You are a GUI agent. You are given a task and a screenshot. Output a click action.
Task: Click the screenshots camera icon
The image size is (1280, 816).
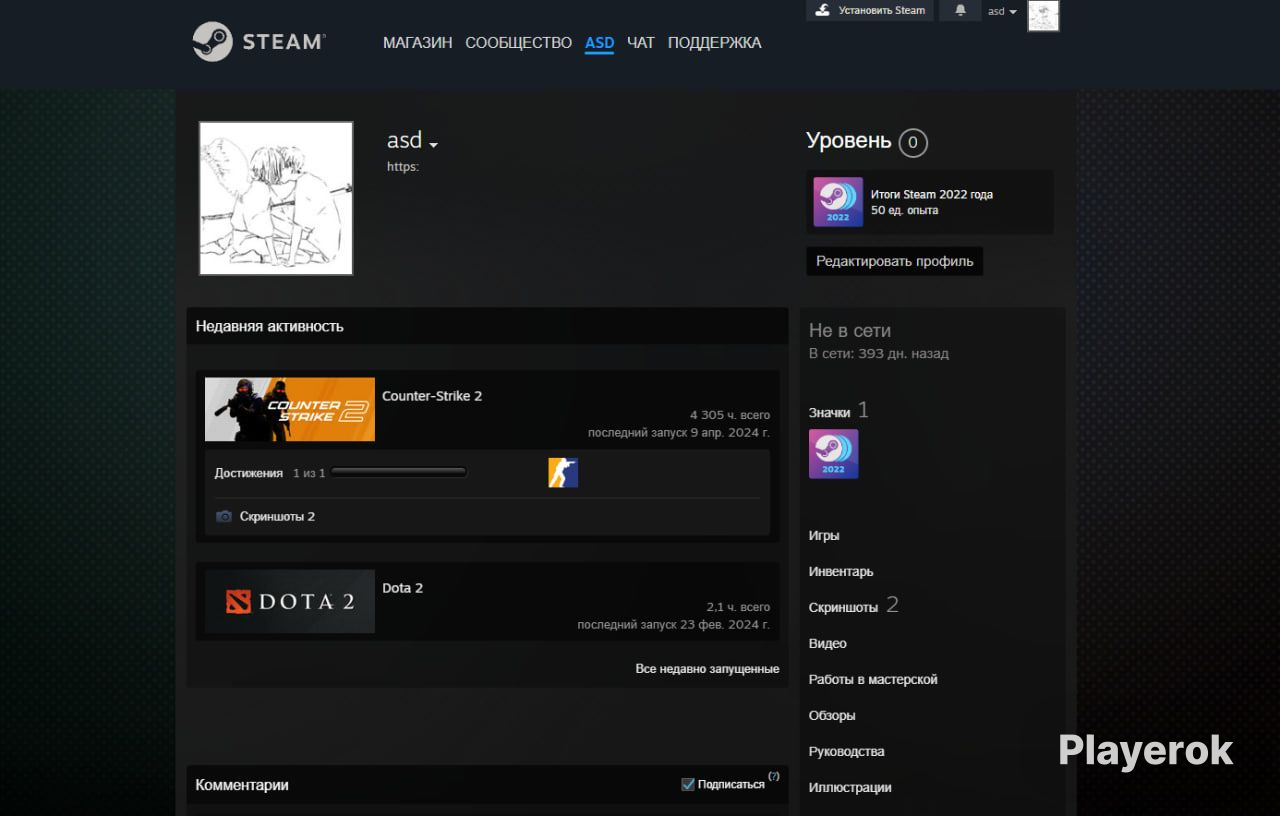(224, 517)
